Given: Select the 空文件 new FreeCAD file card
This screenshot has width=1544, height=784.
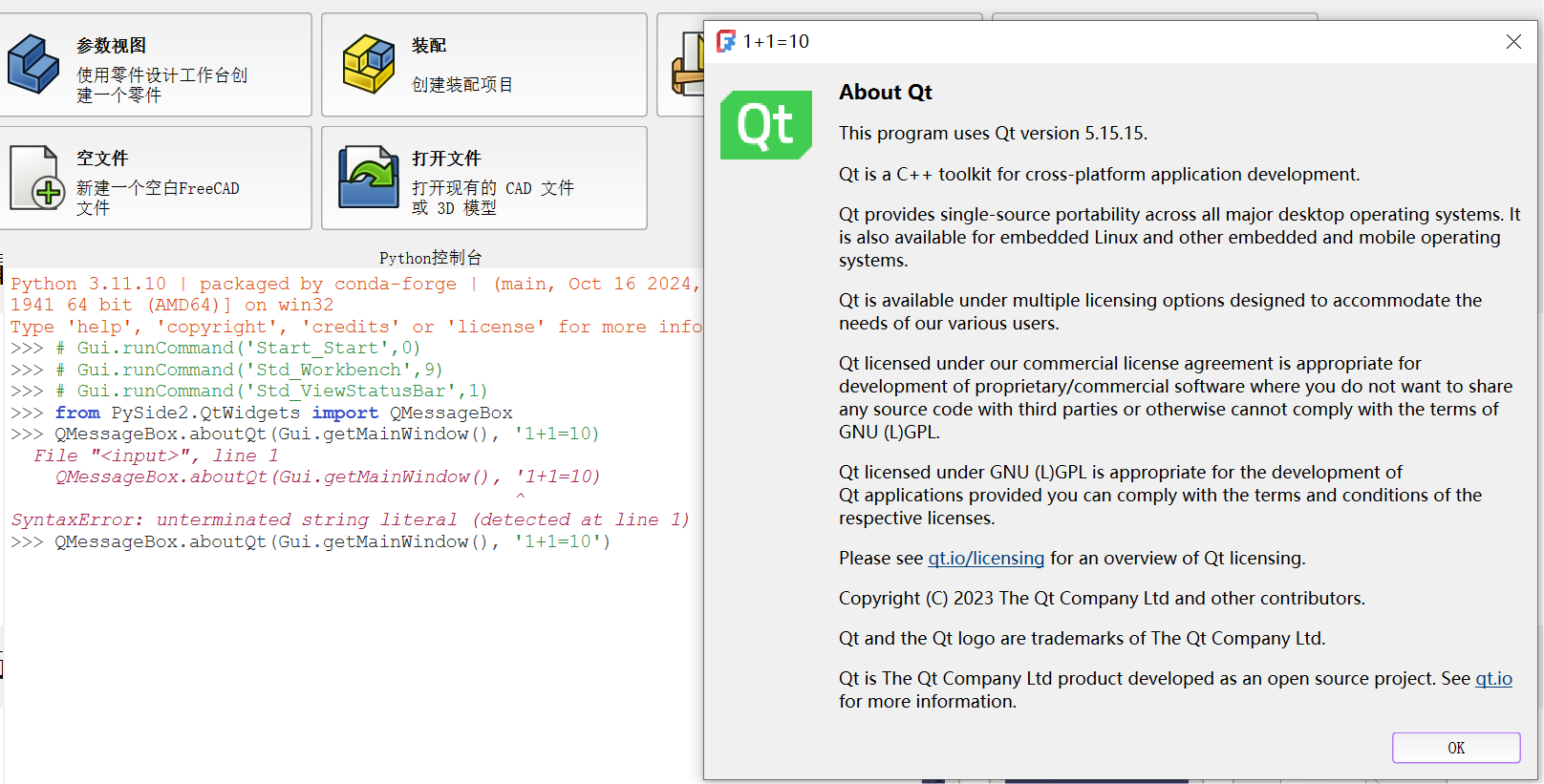Looking at the screenshot, I should (x=156, y=178).
